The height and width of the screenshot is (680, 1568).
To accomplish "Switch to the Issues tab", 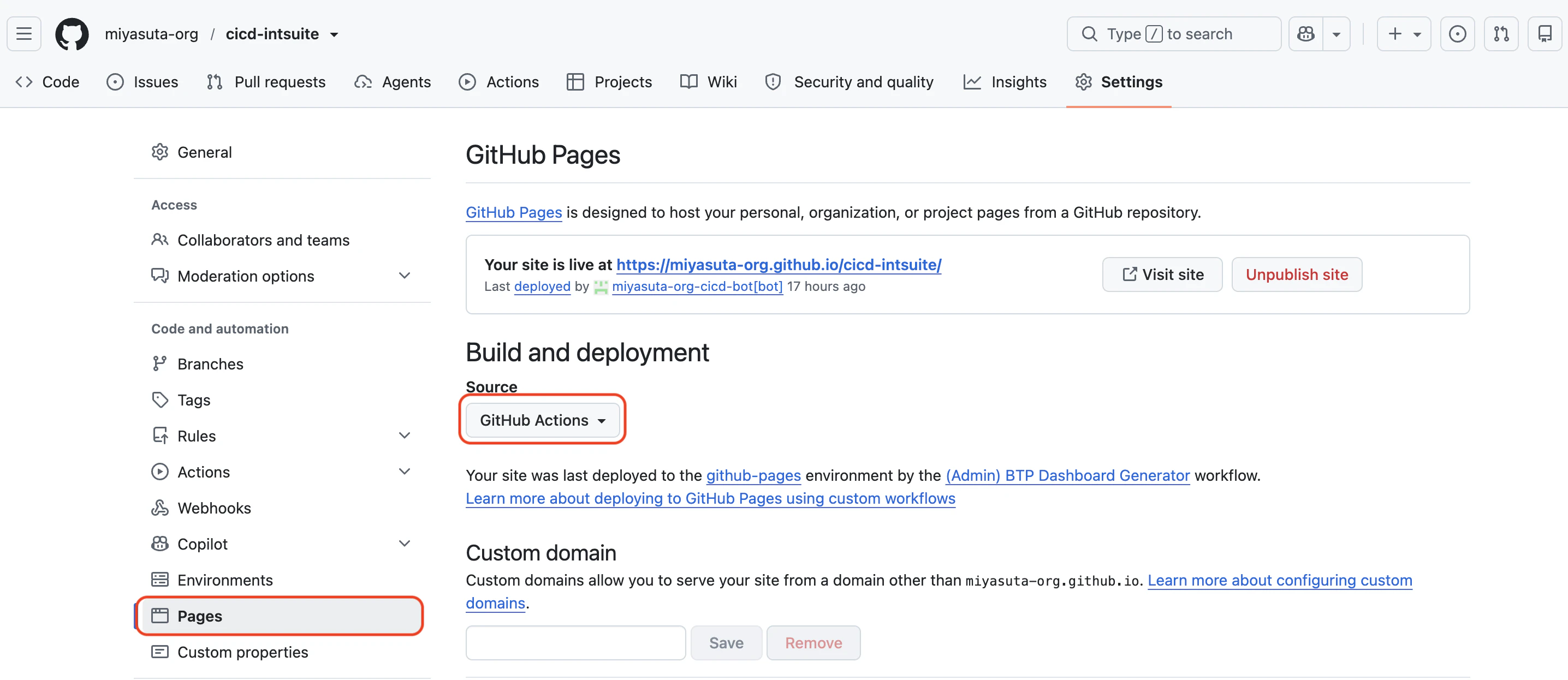I will 142,81.
